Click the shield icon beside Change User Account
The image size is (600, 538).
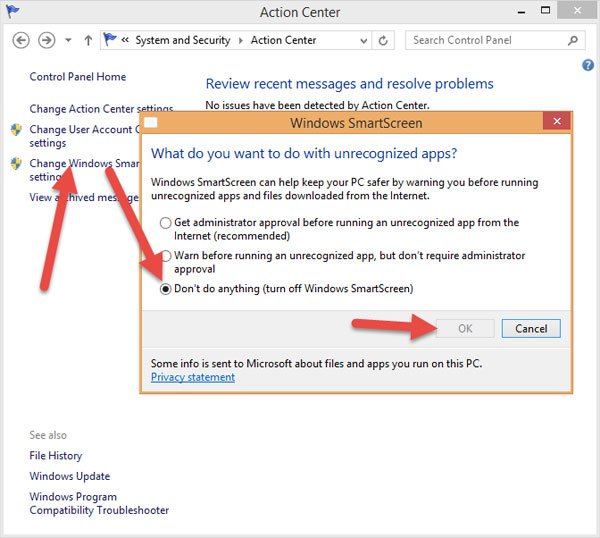pyautogui.click(x=16, y=130)
